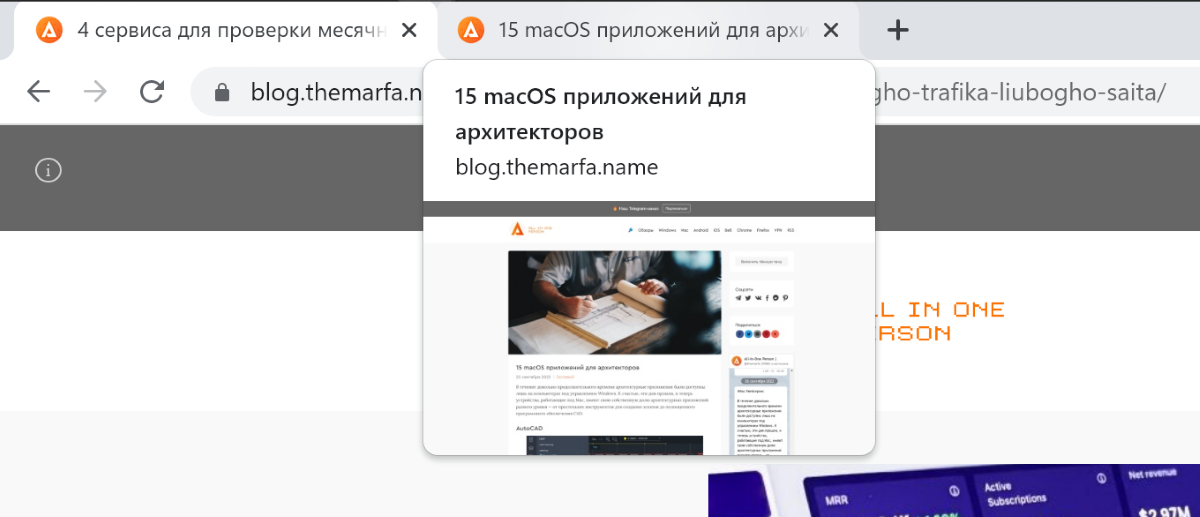Click the ALL IN ONE PERSON logo

click(x=938, y=321)
